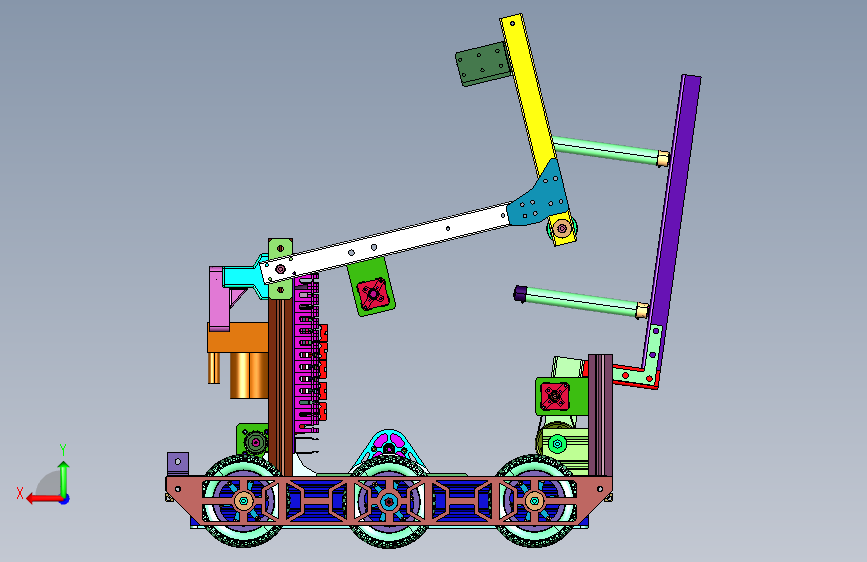
Task: Select the cyan bracket at the white arm's left end
Action: (x=243, y=277)
